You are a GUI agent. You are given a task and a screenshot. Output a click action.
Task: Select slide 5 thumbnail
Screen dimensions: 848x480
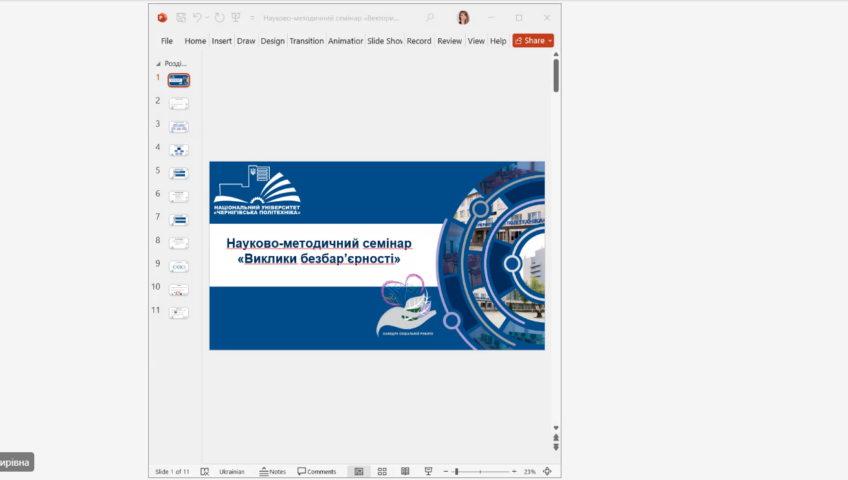coord(178,174)
